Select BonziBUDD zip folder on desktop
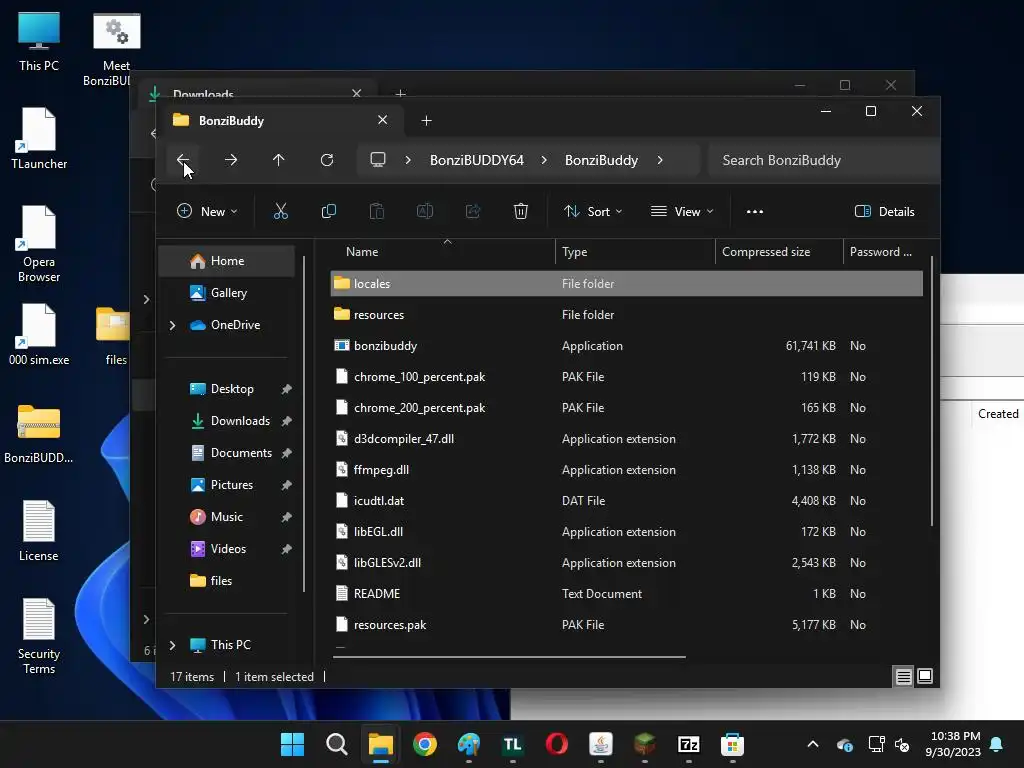Viewport: 1024px width, 768px height. pos(39,434)
